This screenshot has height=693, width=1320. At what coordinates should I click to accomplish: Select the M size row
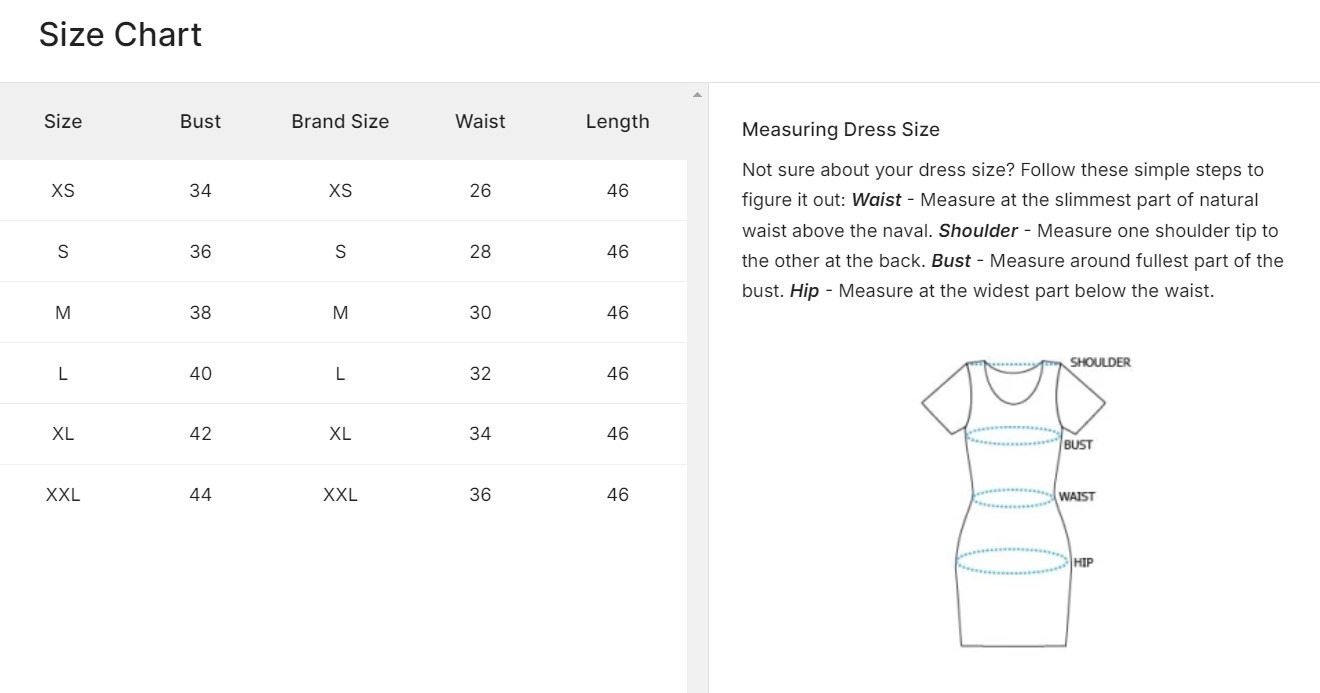[x=343, y=312]
